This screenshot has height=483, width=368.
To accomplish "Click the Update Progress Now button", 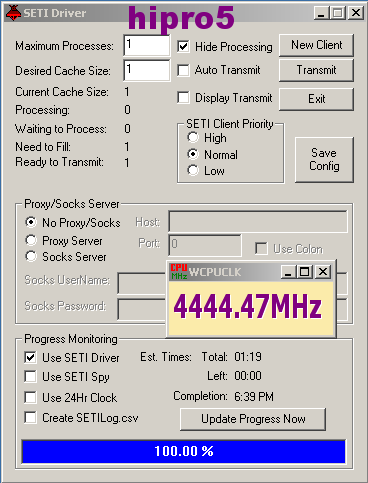I will [x=253, y=419].
